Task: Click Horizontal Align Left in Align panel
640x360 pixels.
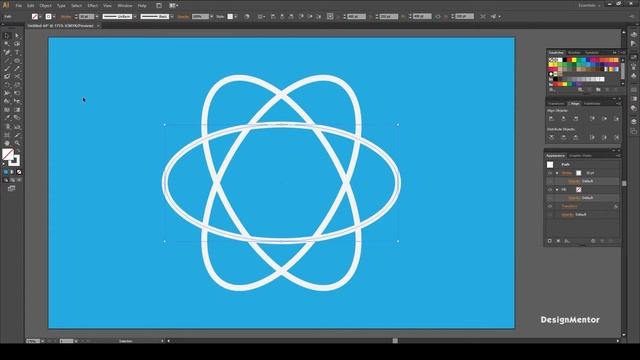Action: click(551, 118)
